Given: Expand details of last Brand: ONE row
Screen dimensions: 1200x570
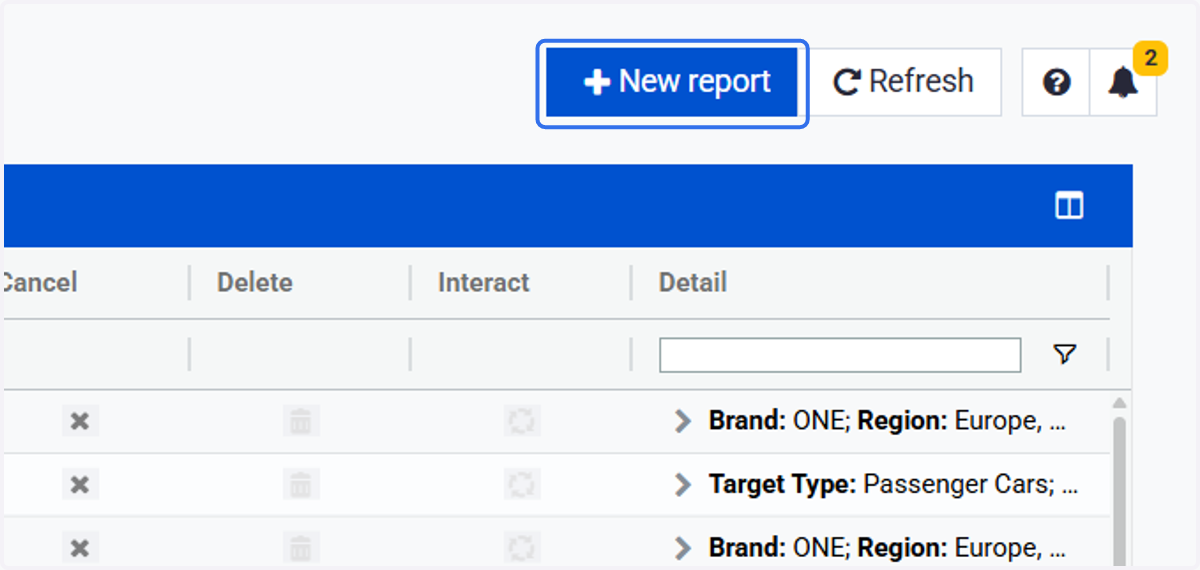Looking at the screenshot, I should tap(683, 548).
